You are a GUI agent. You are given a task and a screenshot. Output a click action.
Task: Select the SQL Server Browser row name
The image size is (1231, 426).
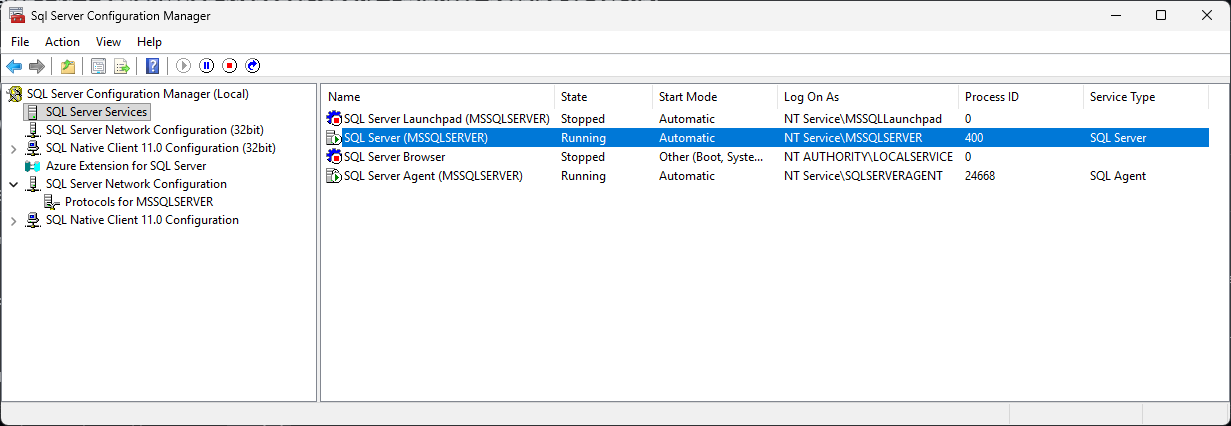[x=394, y=157]
